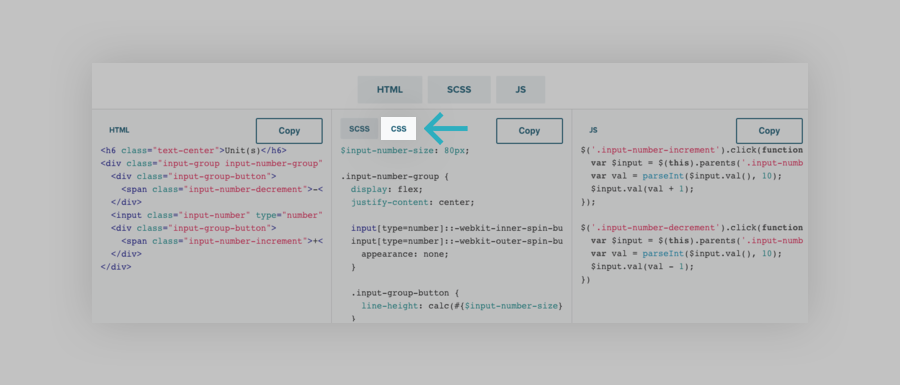The width and height of the screenshot is (900, 385).
Task: Copy the HTML code
Action: pos(289,131)
